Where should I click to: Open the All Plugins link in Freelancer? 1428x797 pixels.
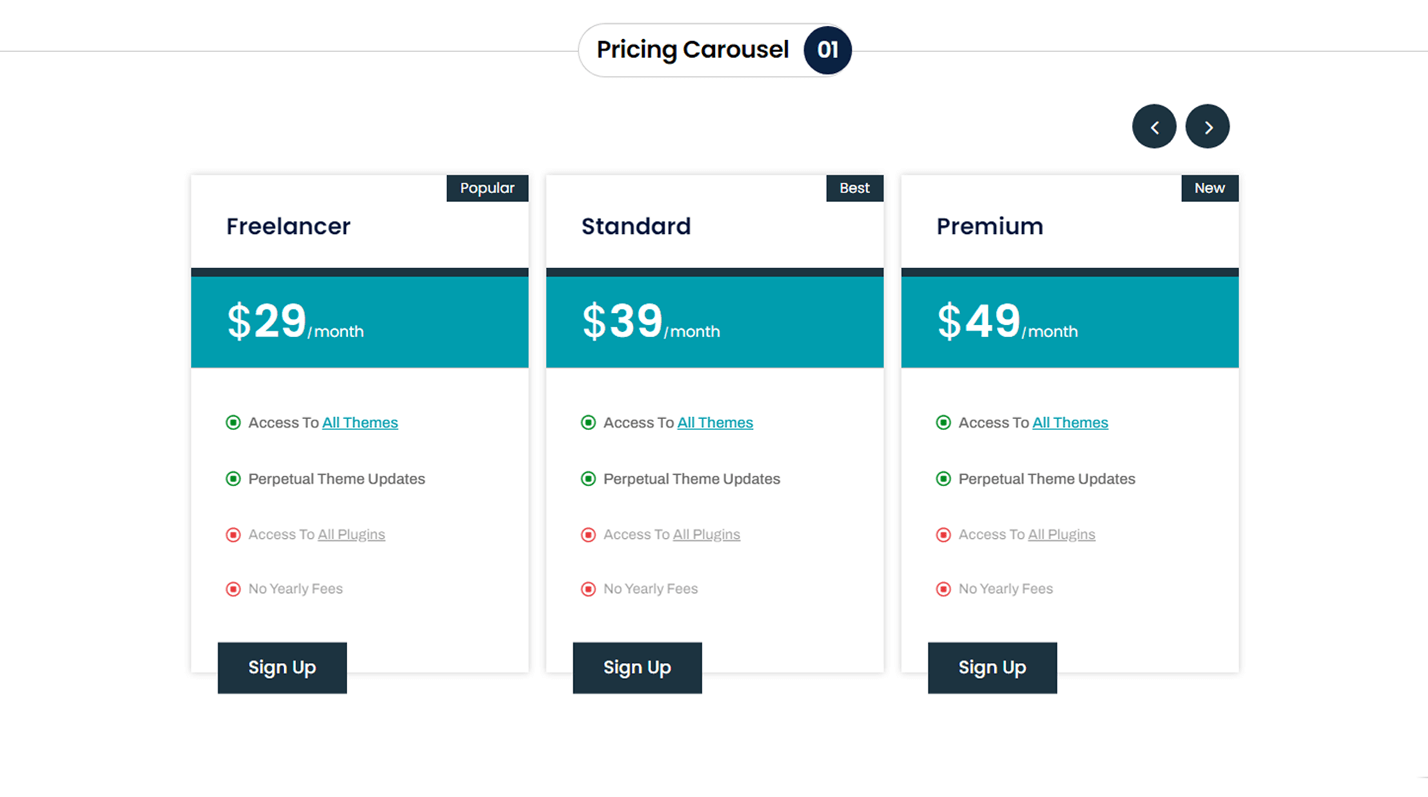tap(351, 535)
